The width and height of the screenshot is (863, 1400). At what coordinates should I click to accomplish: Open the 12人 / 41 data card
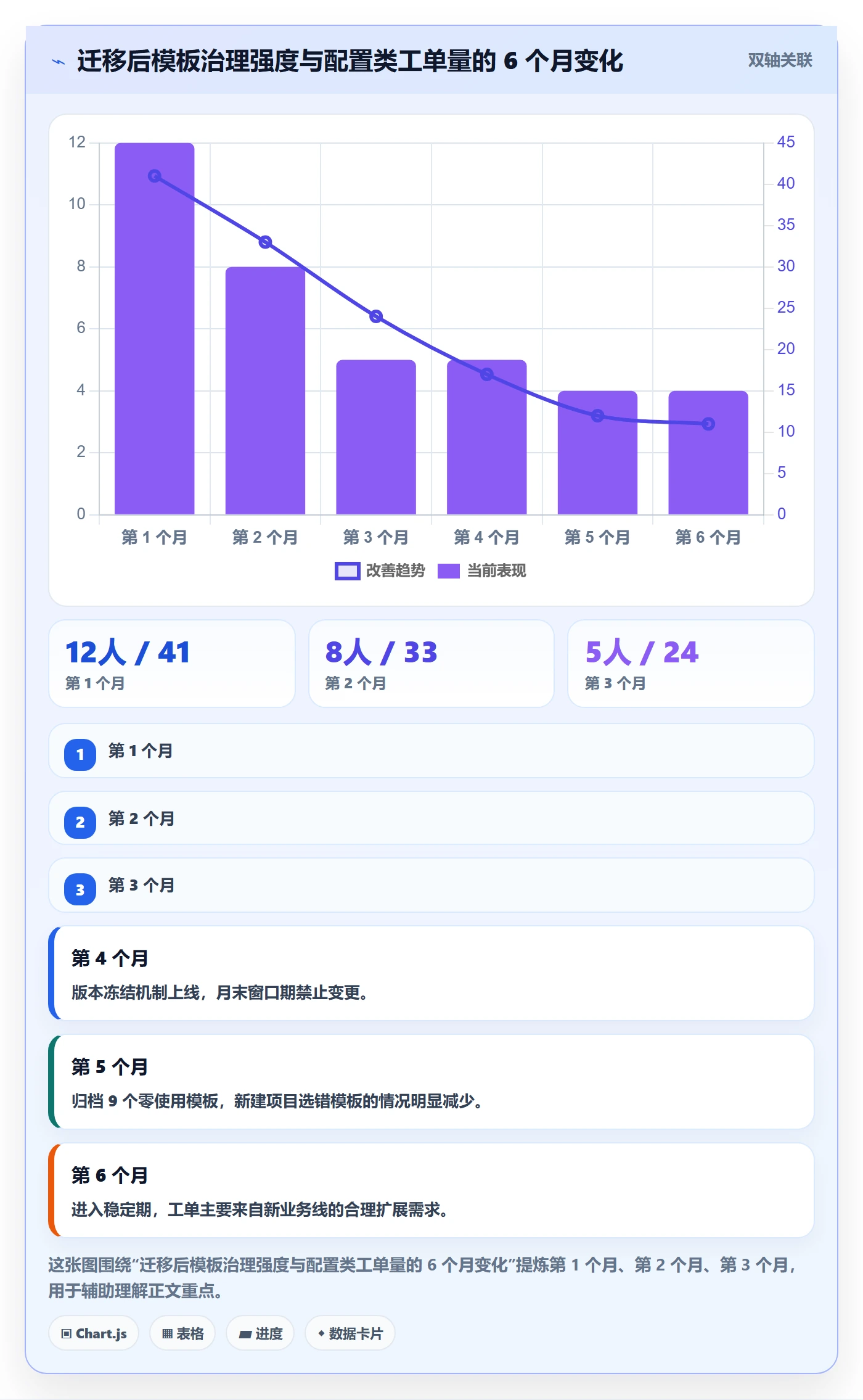point(172,664)
